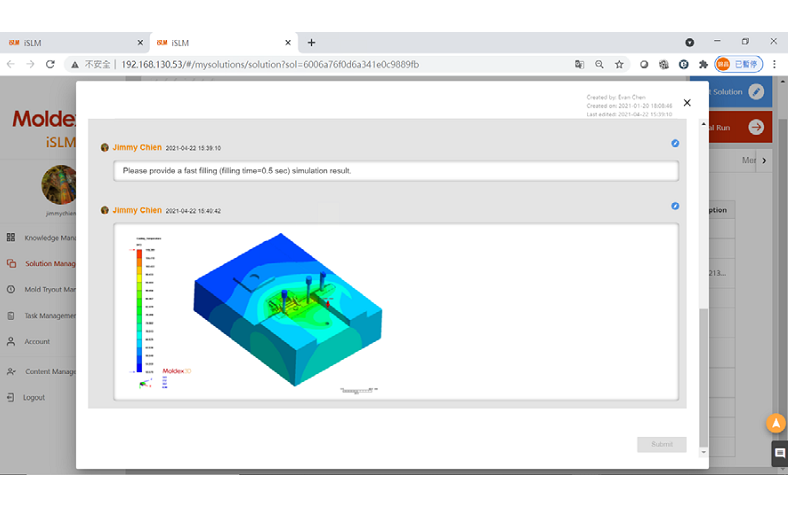
Task: Click the Logout door icon
Action: pyautogui.click(x=11, y=397)
